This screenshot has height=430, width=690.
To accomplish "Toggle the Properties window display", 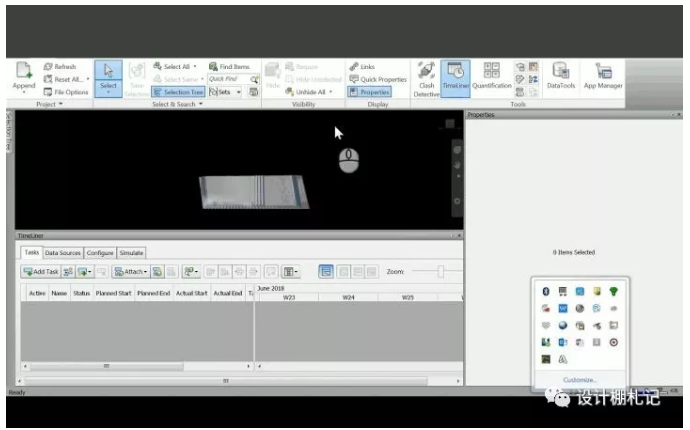I will 369,92.
